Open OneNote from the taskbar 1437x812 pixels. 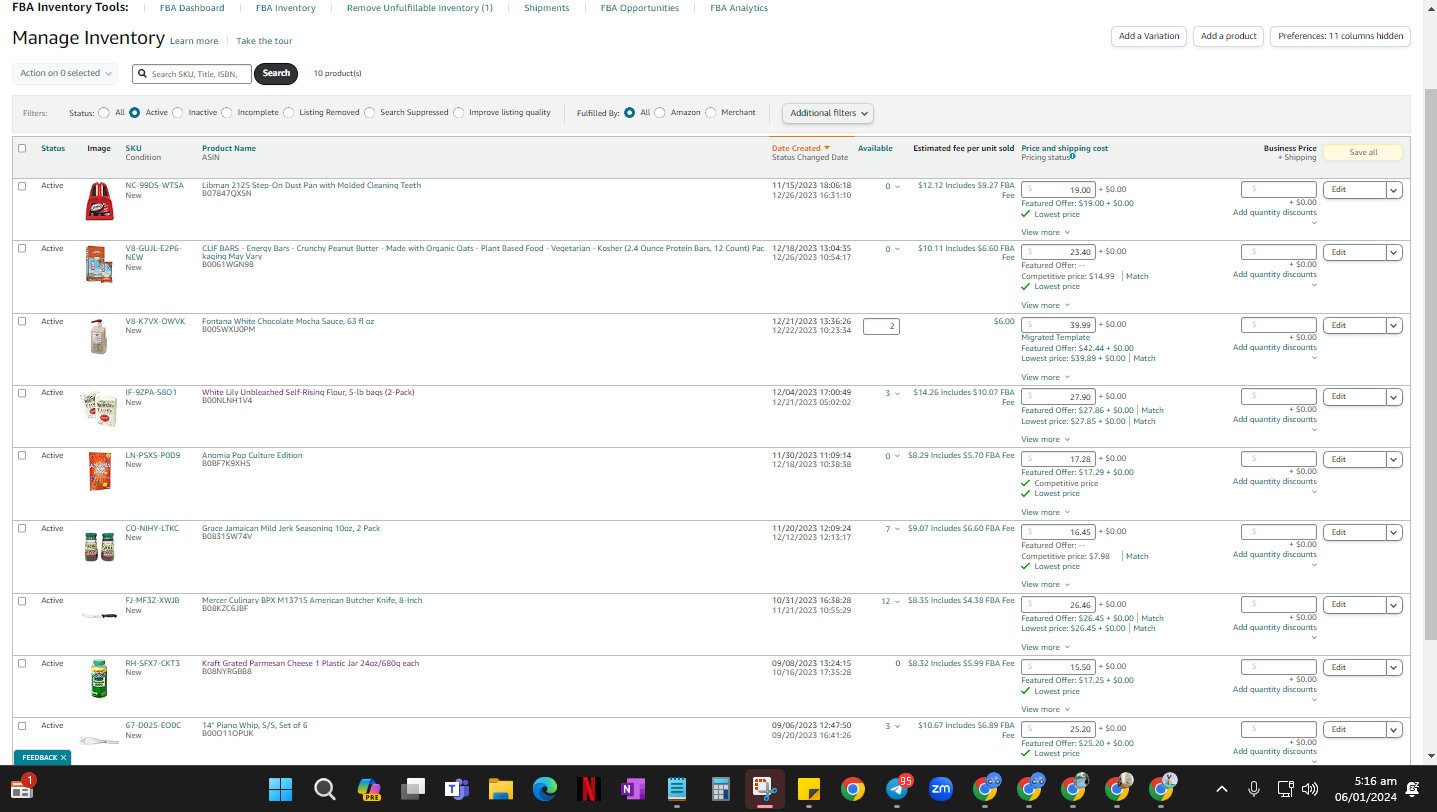pyautogui.click(x=633, y=789)
